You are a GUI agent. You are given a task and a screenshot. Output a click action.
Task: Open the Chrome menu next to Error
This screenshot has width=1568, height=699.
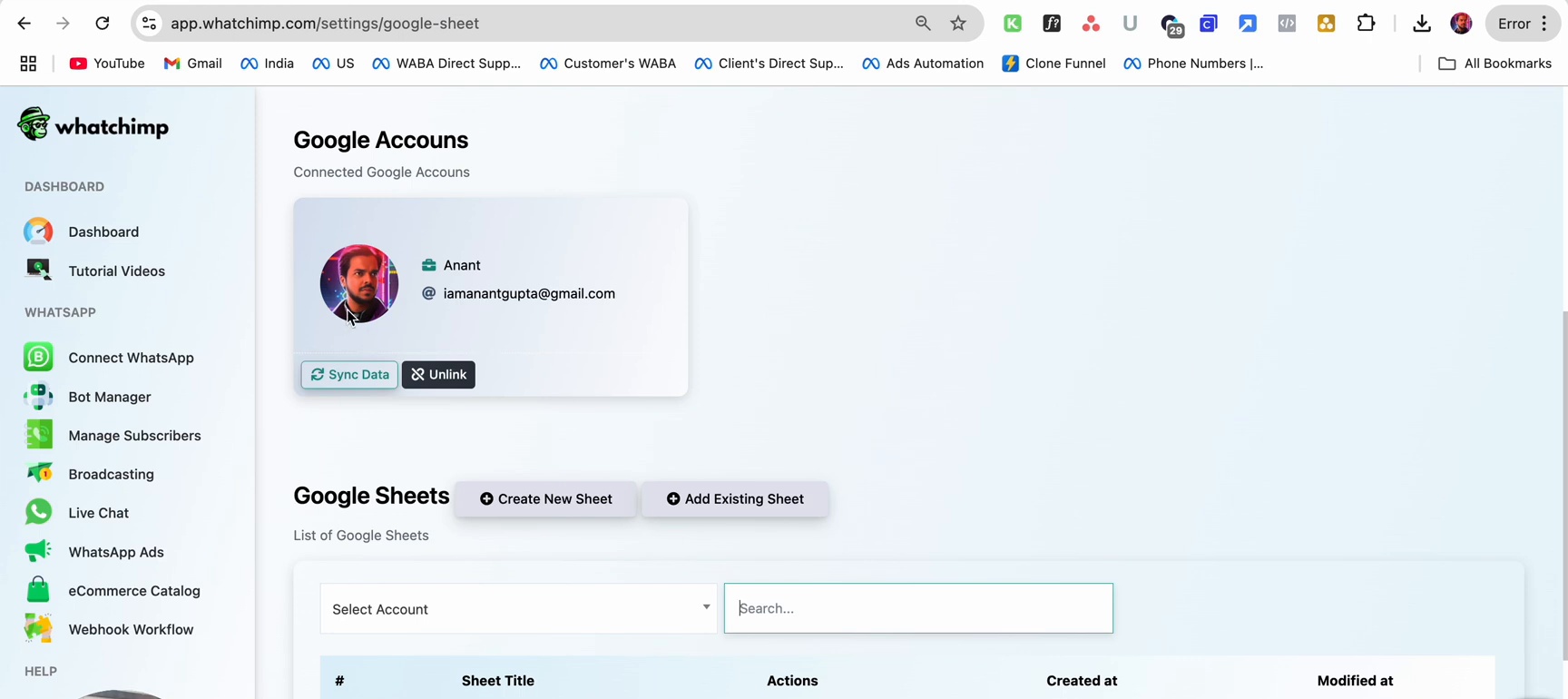pyautogui.click(x=1543, y=24)
